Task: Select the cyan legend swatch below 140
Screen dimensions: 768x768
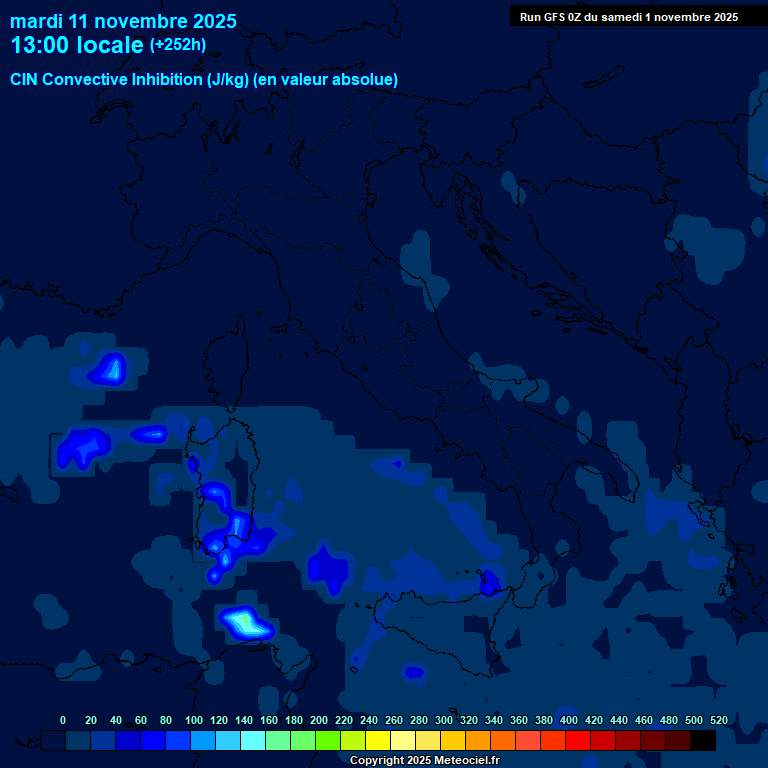Action: pyautogui.click(x=253, y=741)
